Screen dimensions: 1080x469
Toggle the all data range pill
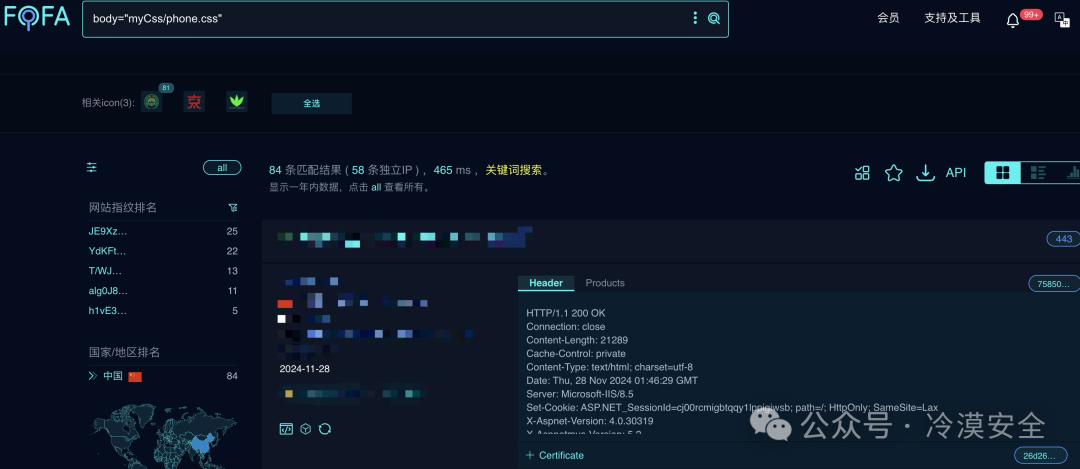222,167
